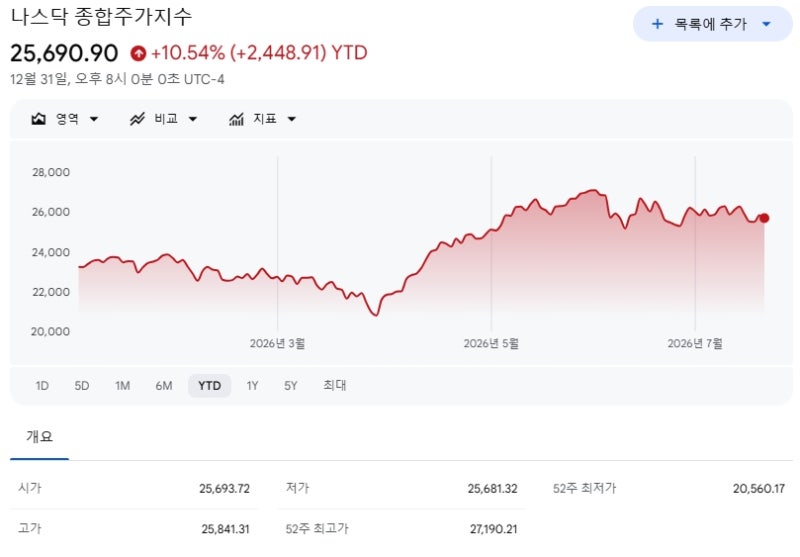Select the 5Y time range
The height and width of the screenshot is (557, 800).
[x=291, y=386]
